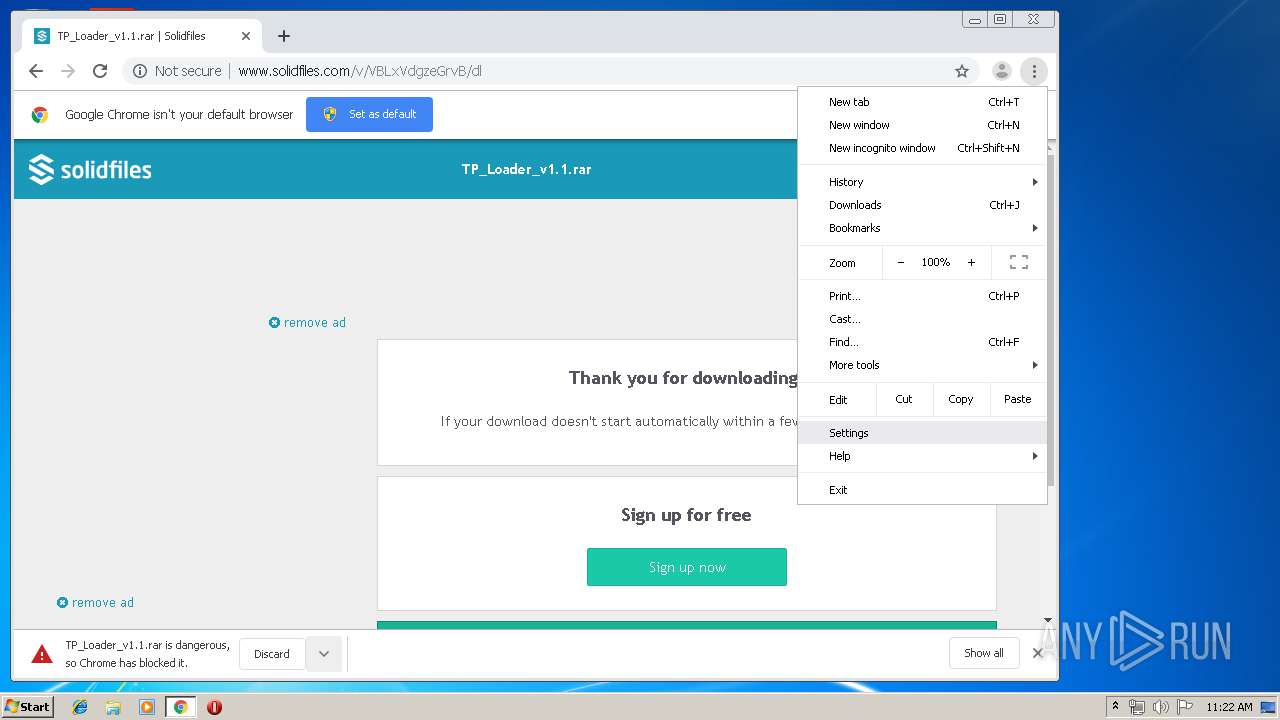Image resolution: width=1280 pixels, height=720 pixels.
Task: Reload the Solidfiles page
Action: click(100, 71)
